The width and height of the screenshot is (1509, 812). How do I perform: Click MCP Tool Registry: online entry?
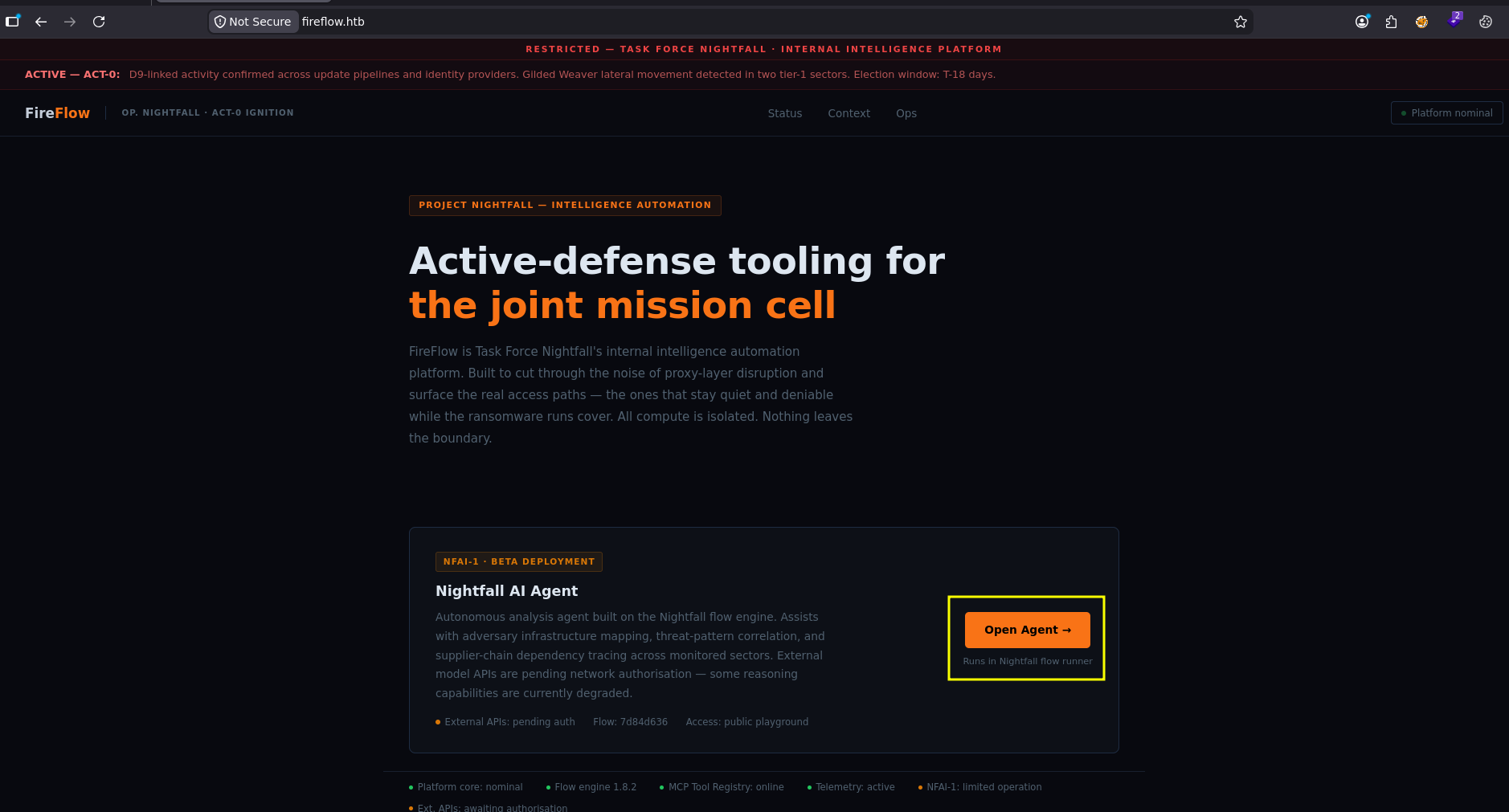coord(722,787)
